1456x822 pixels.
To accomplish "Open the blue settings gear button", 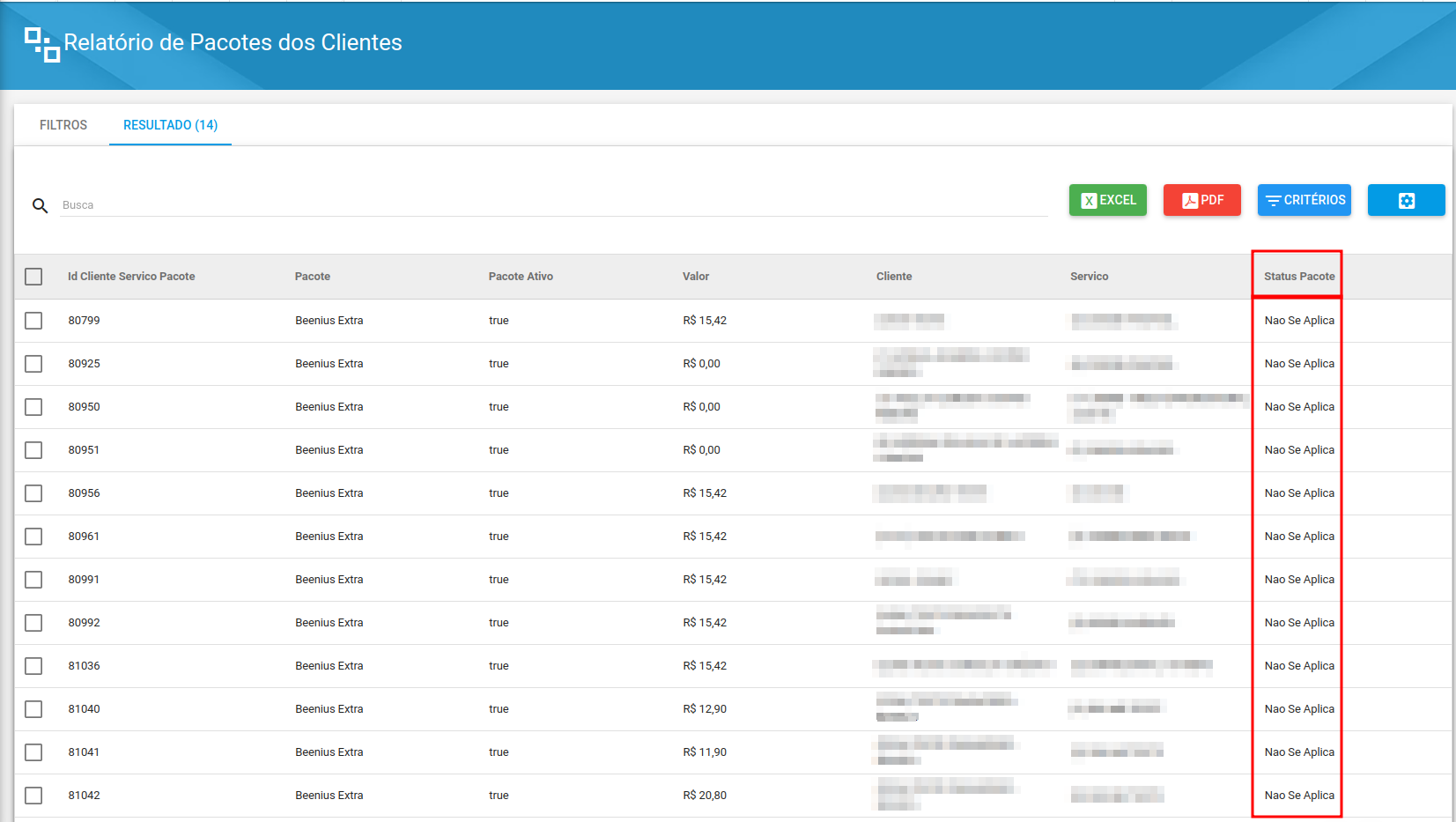I will (x=1406, y=200).
